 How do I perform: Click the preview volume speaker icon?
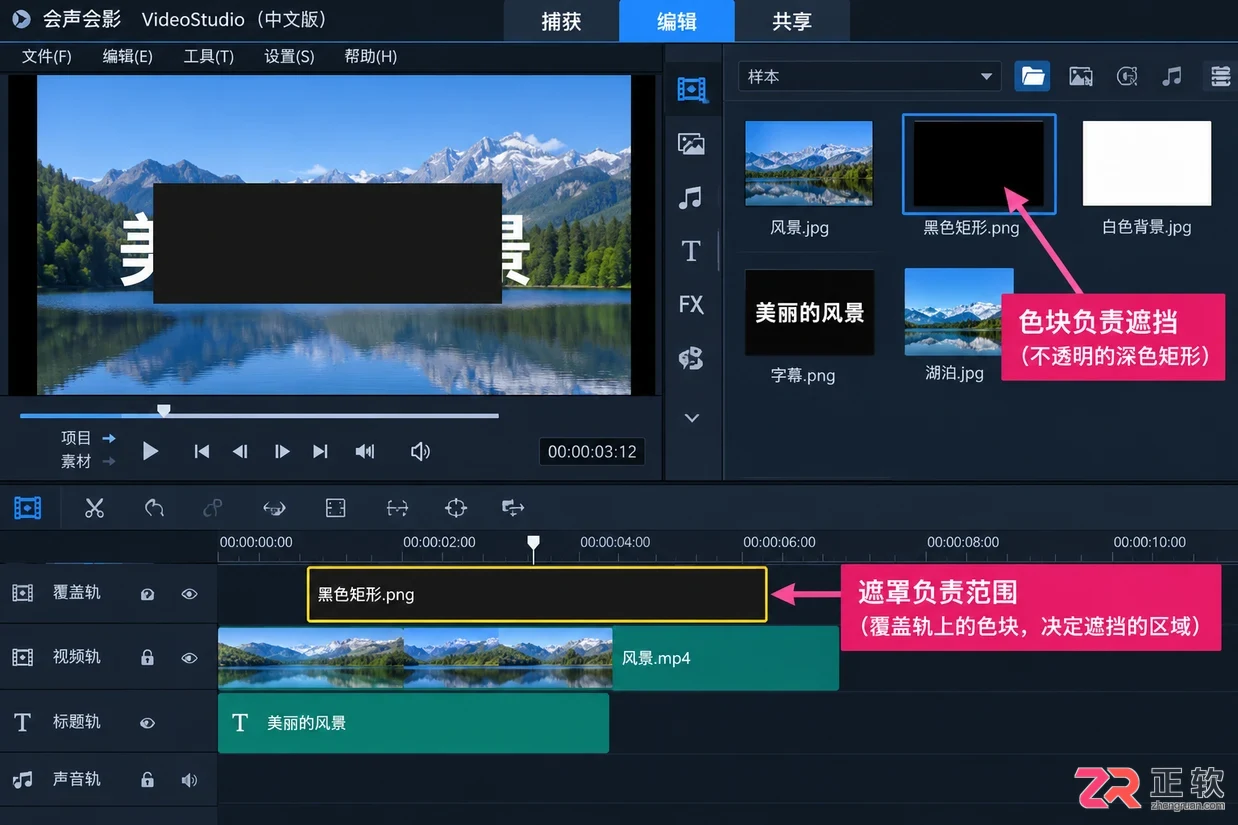420,452
